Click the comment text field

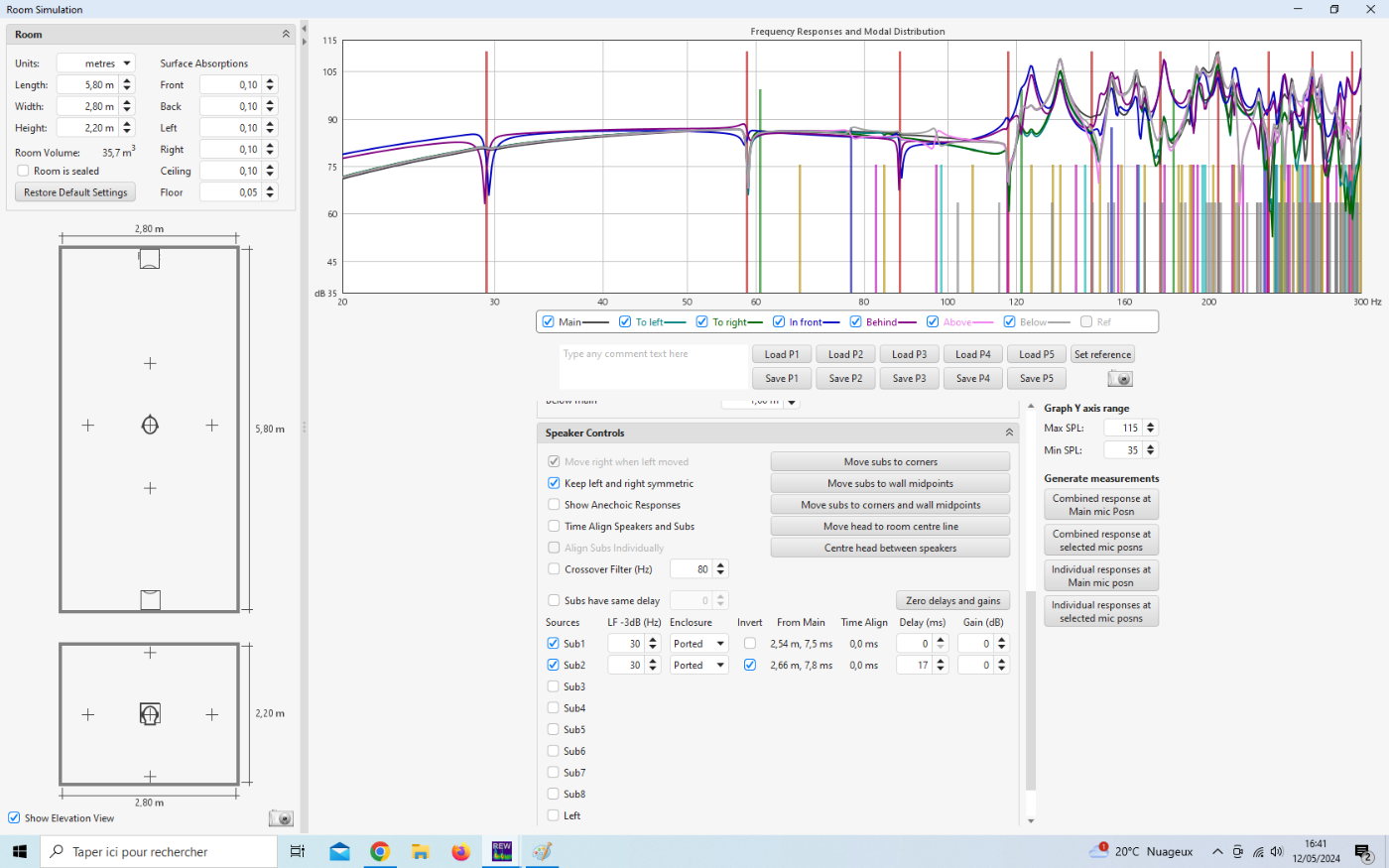[x=653, y=367]
